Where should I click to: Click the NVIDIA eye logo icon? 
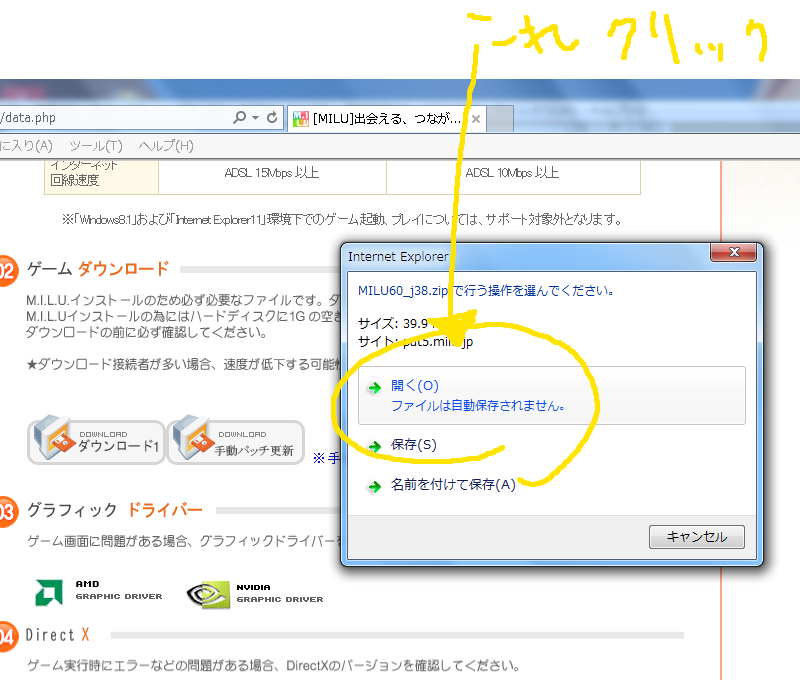208,594
